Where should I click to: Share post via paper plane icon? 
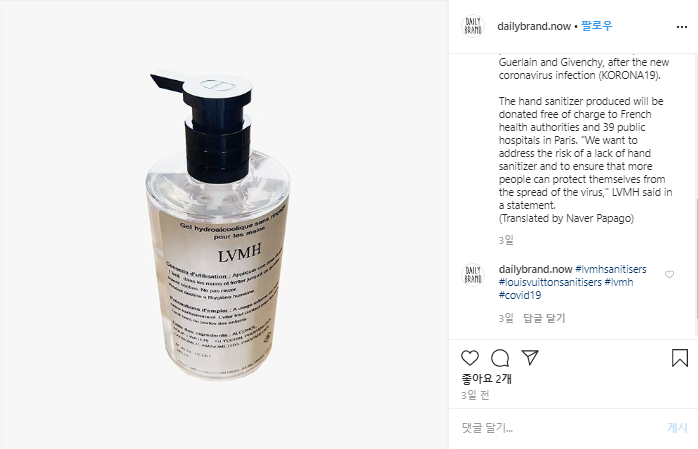pos(530,357)
